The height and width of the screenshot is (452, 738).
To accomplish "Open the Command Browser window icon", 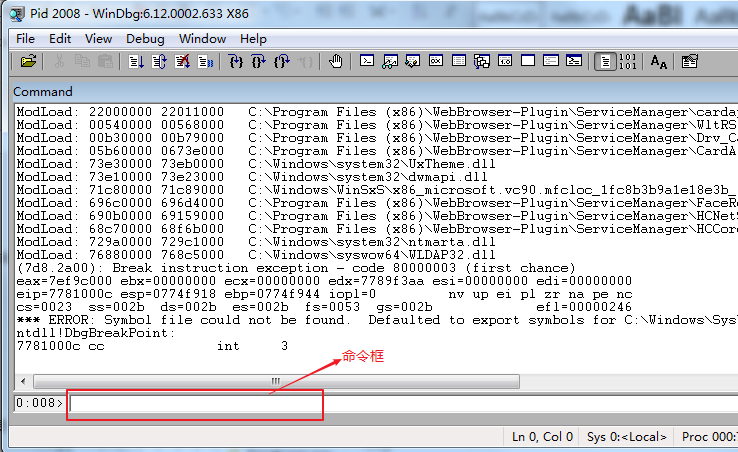I will click(574, 61).
